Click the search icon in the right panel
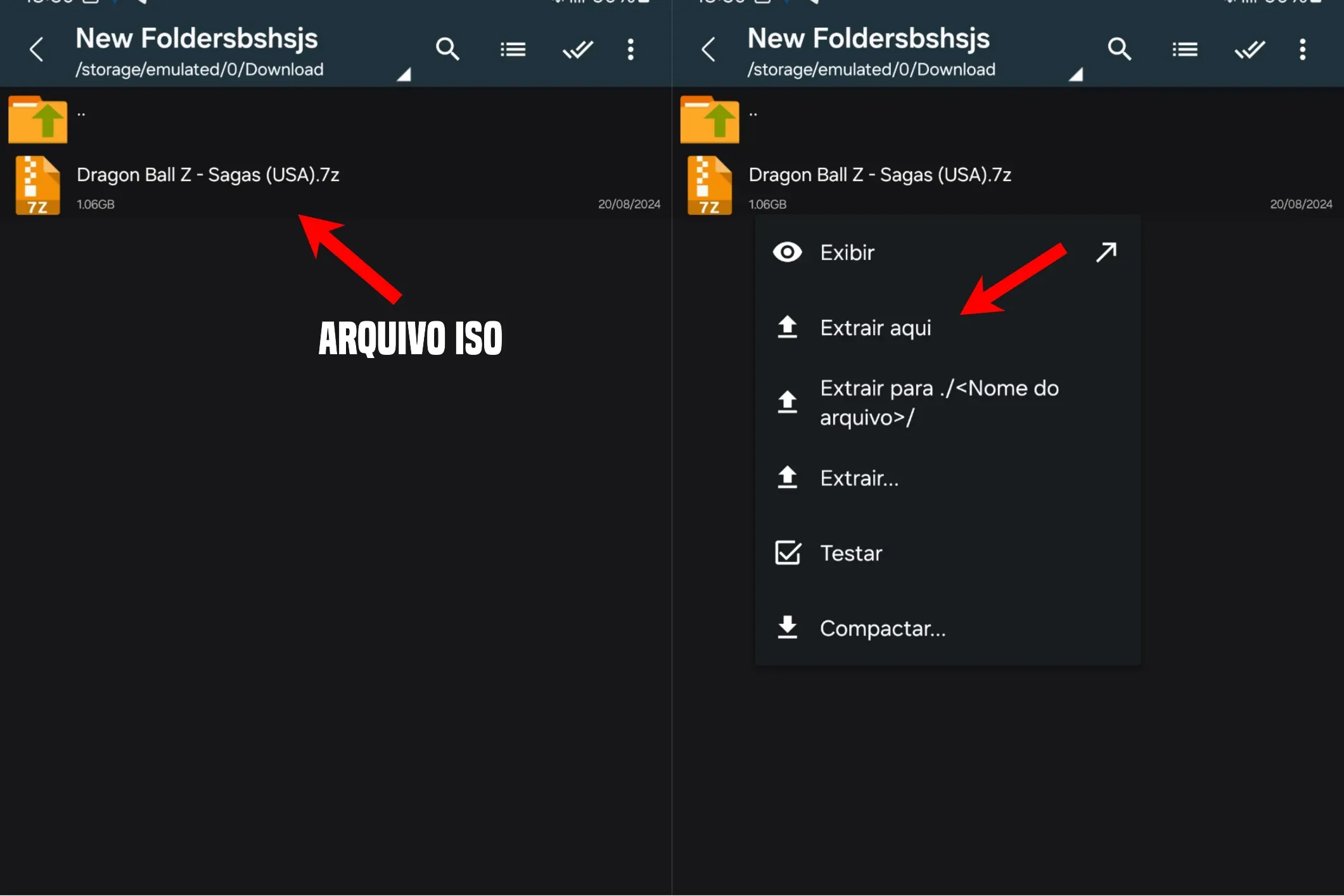Image resolution: width=1344 pixels, height=896 pixels. pos(1119,49)
